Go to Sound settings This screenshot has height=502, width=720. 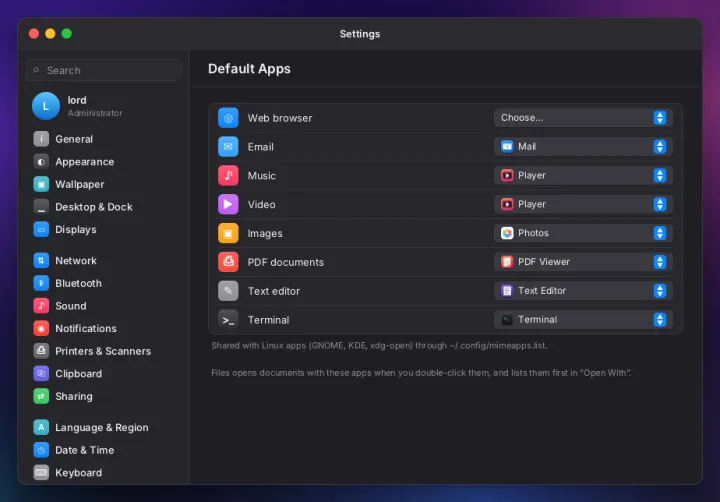pyautogui.click(x=105, y=305)
